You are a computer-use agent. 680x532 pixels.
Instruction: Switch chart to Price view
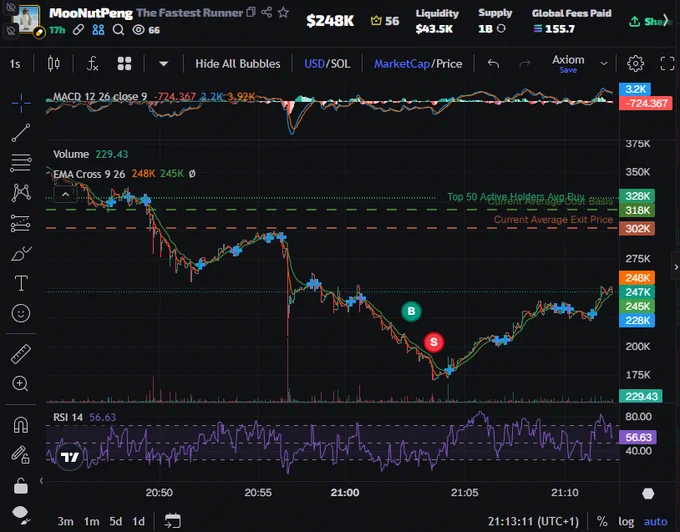449,64
